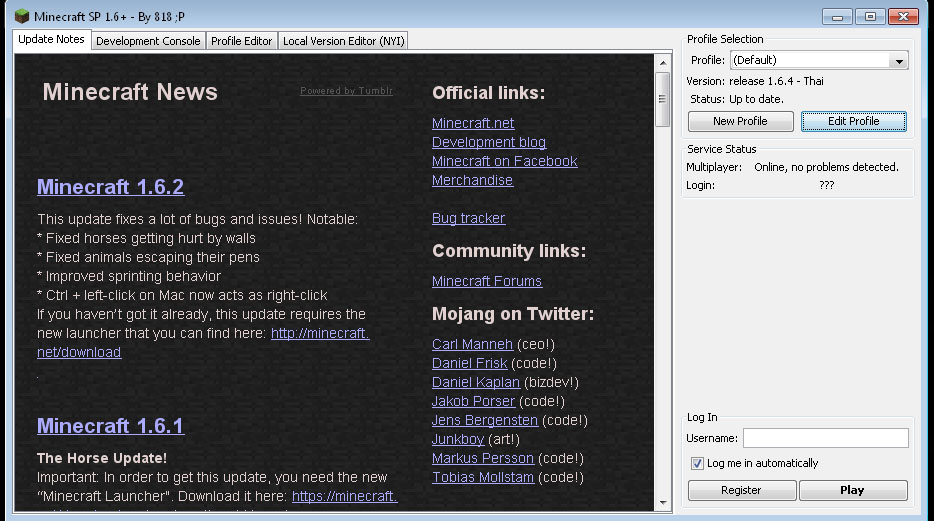
Task: Open Tobias Mollstam's Twitter link
Action: (483, 478)
